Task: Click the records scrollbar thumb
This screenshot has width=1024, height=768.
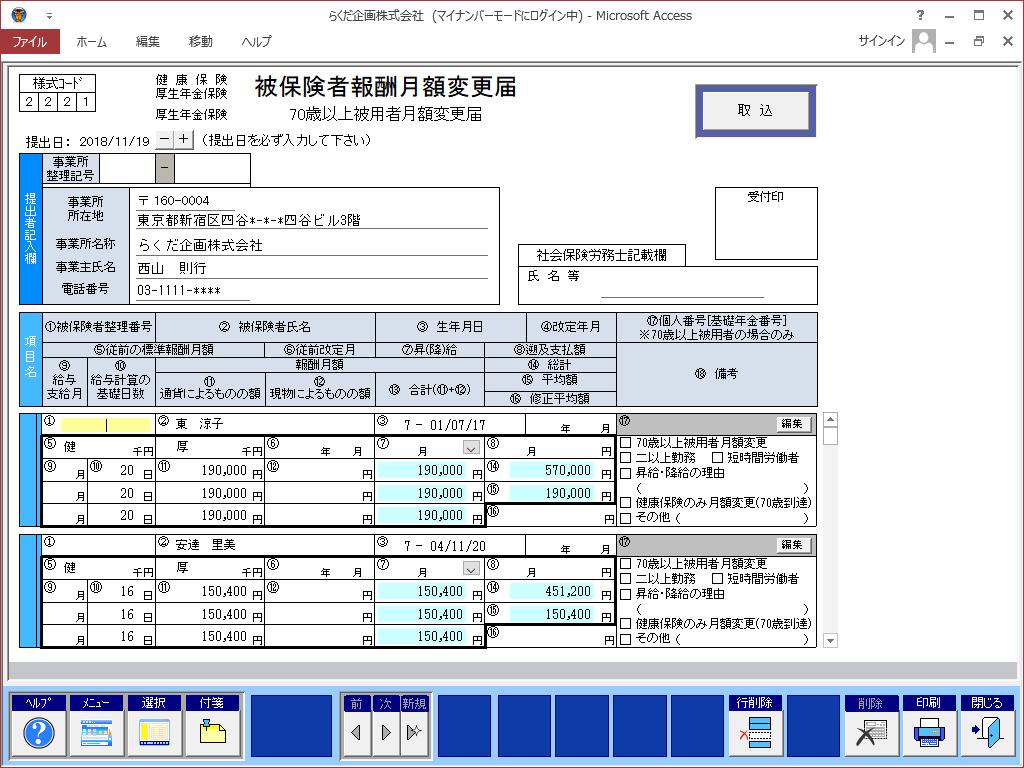Action: click(831, 436)
